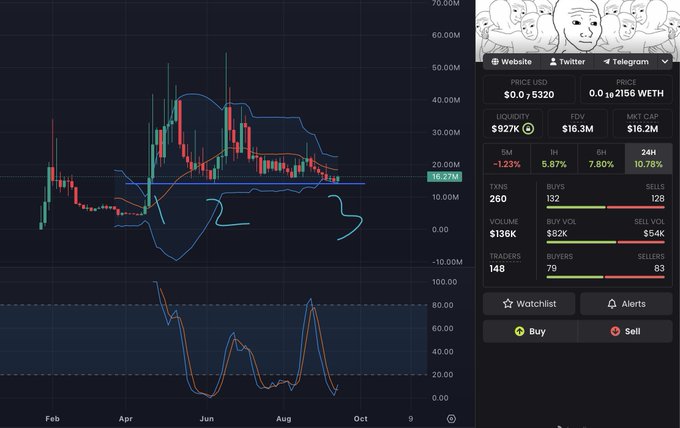Click the WETH price value box
This screenshot has width=680, height=428.
[626, 89]
